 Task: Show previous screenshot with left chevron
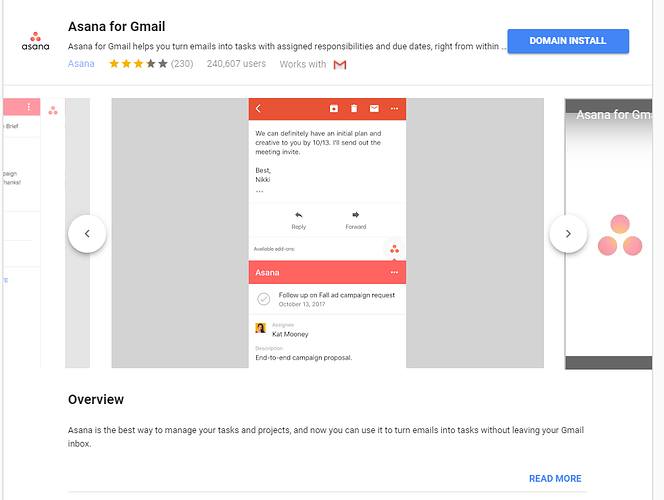point(87,234)
